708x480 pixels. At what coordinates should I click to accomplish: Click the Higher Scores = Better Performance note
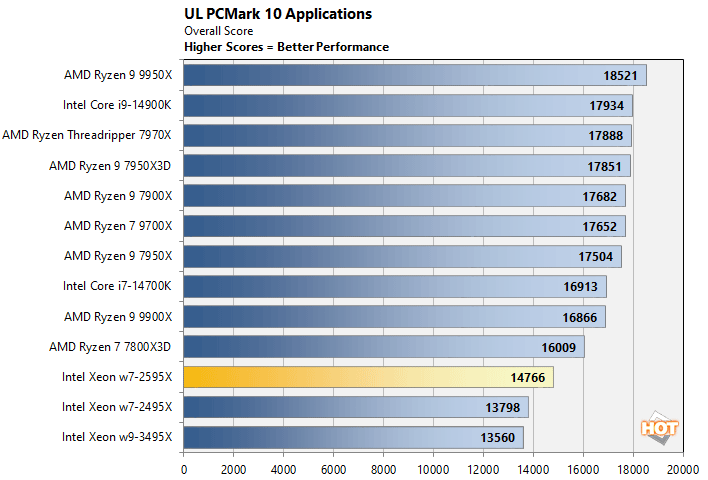286,47
